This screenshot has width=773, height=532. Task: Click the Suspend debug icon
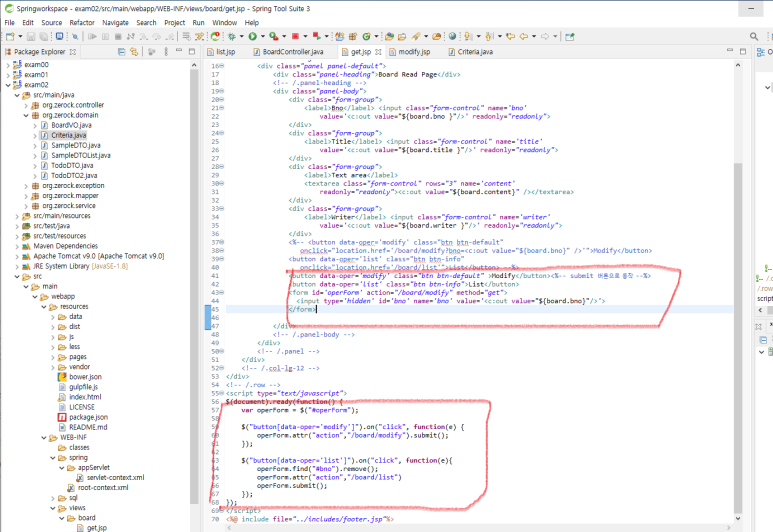point(105,36)
